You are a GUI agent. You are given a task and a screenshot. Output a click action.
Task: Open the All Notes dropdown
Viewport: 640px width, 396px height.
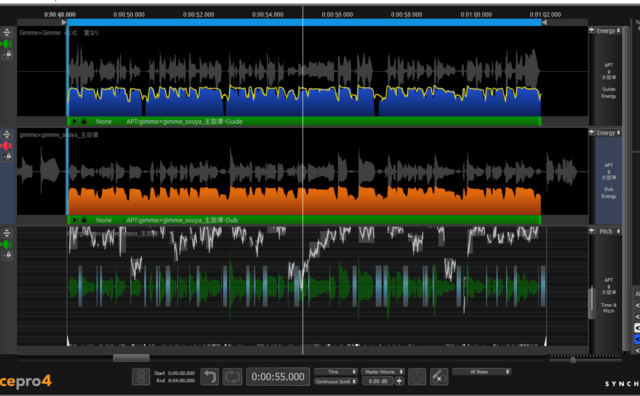482,372
